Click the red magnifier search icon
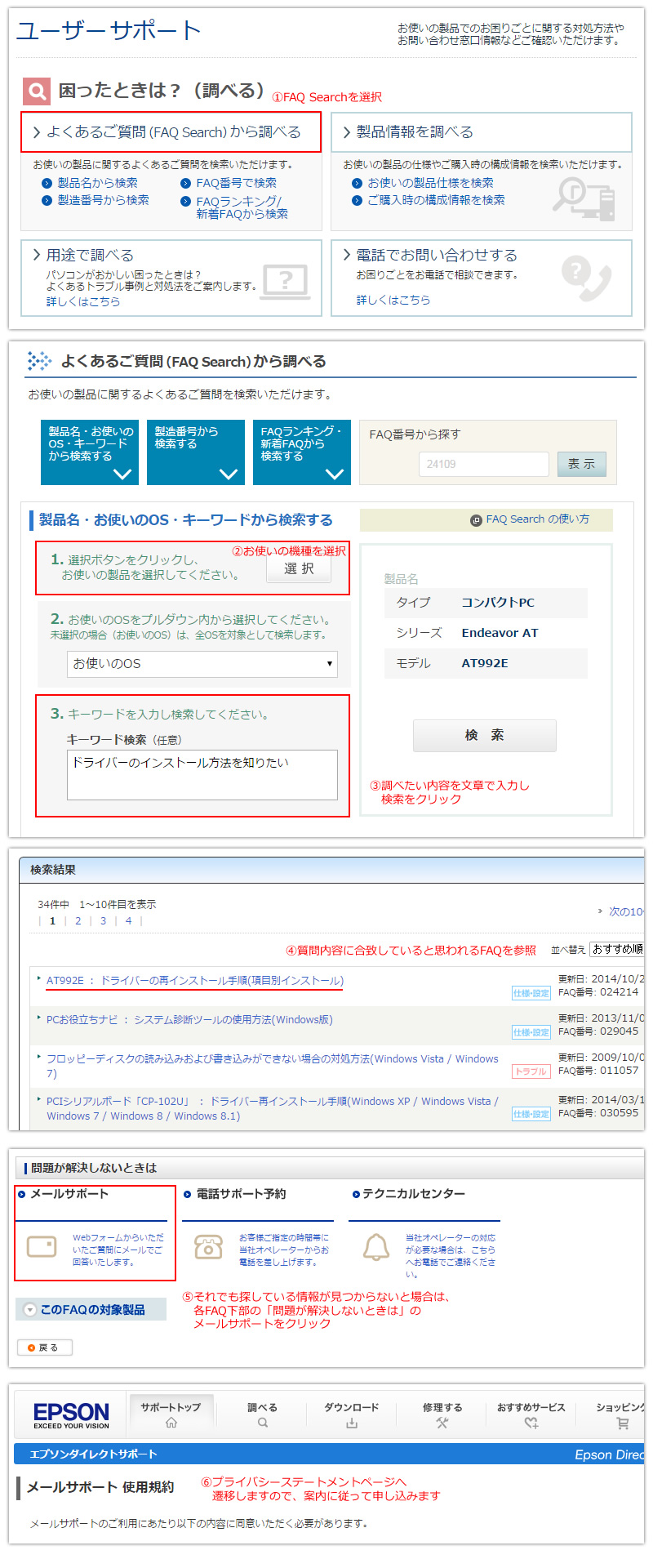The width and height of the screenshot is (653, 1568). click(37, 91)
